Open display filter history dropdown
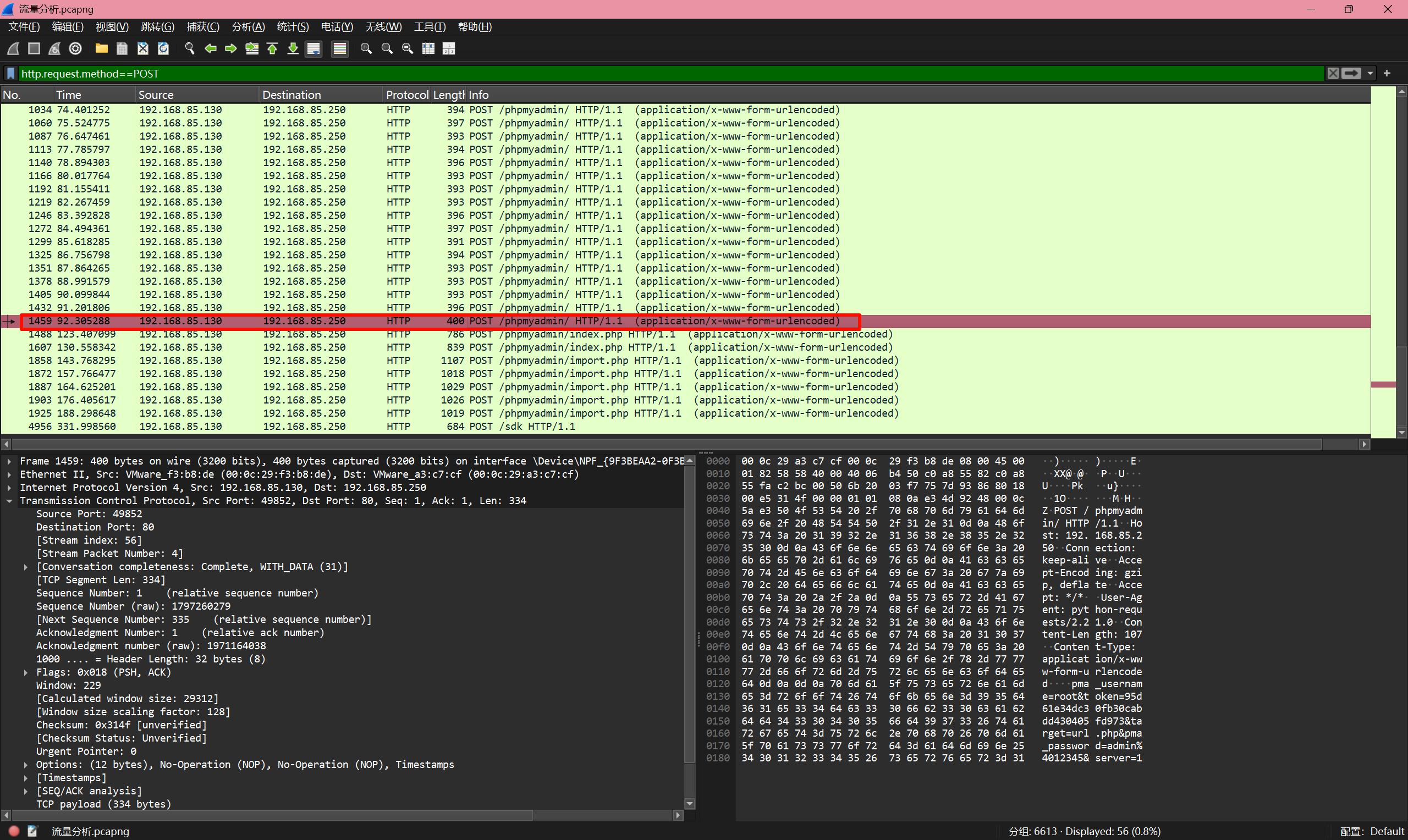Image resolution: width=1408 pixels, height=840 pixels. coord(1370,74)
